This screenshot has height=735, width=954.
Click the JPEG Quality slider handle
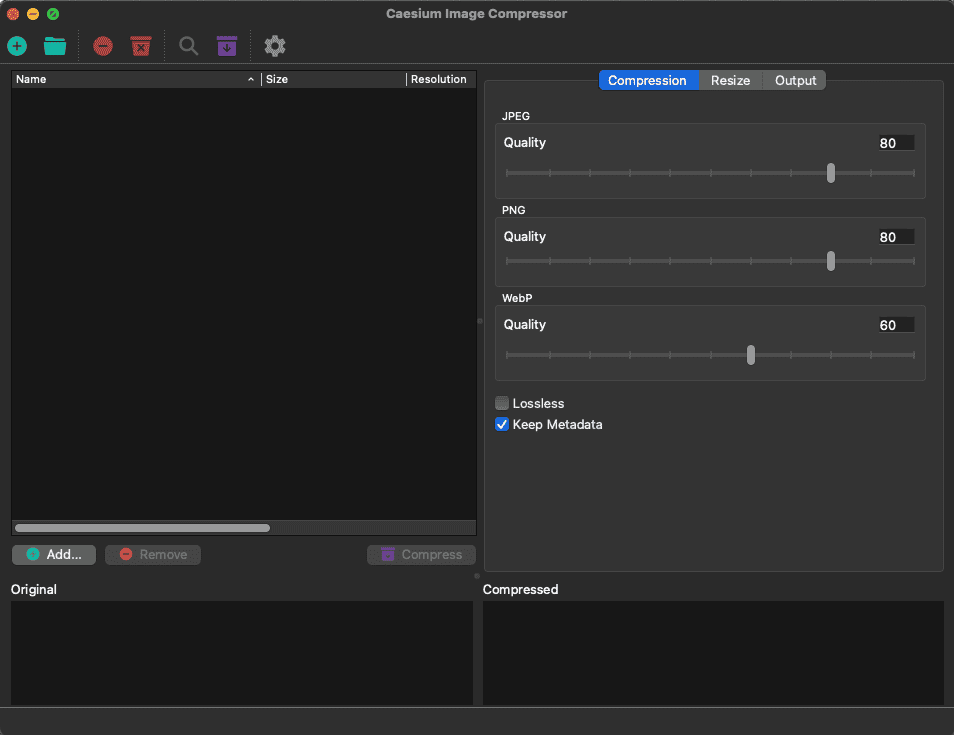coord(831,173)
